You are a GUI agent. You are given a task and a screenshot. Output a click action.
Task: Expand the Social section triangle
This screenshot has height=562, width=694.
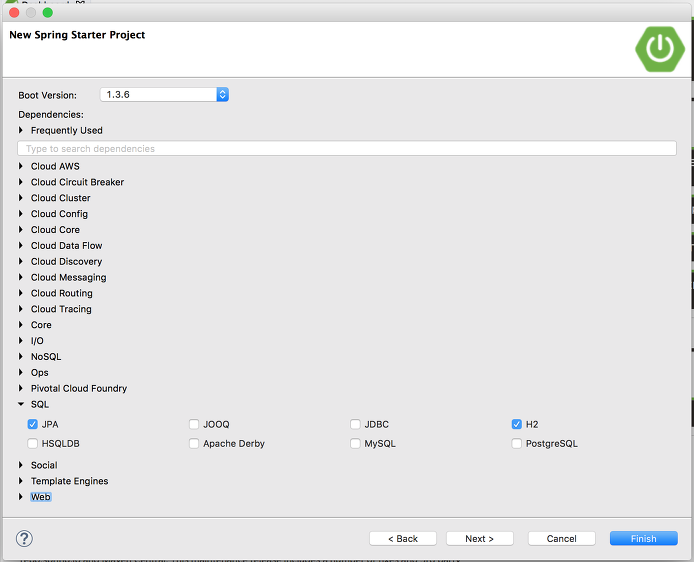click(20, 465)
